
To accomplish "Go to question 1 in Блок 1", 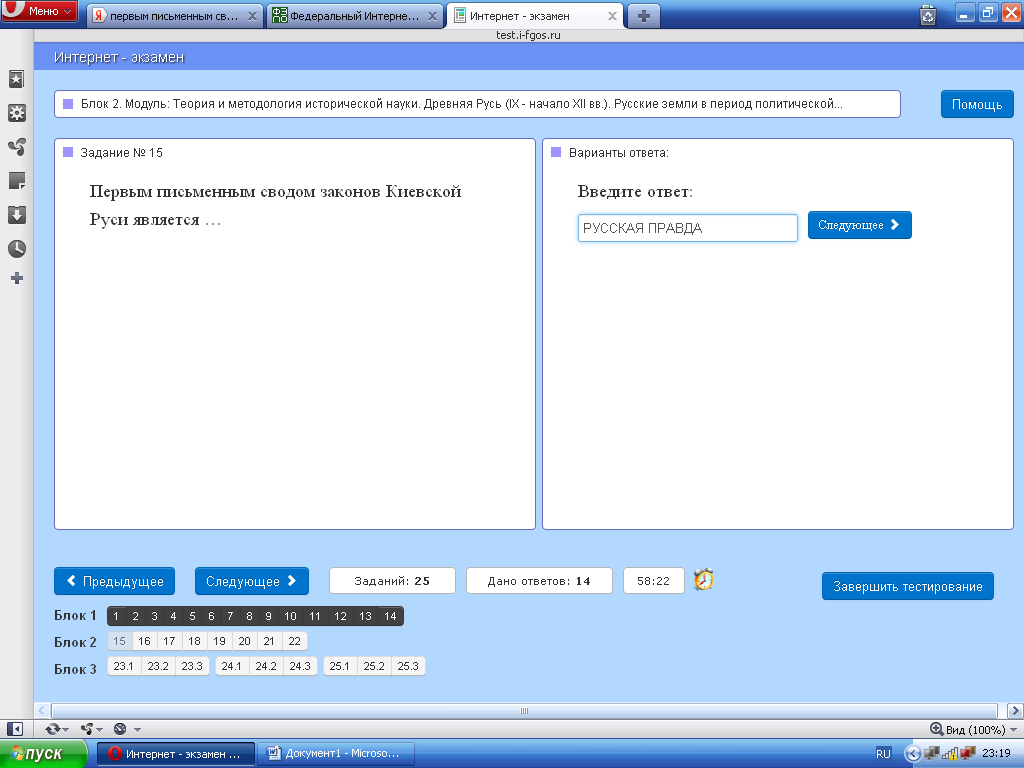I will point(116,616).
